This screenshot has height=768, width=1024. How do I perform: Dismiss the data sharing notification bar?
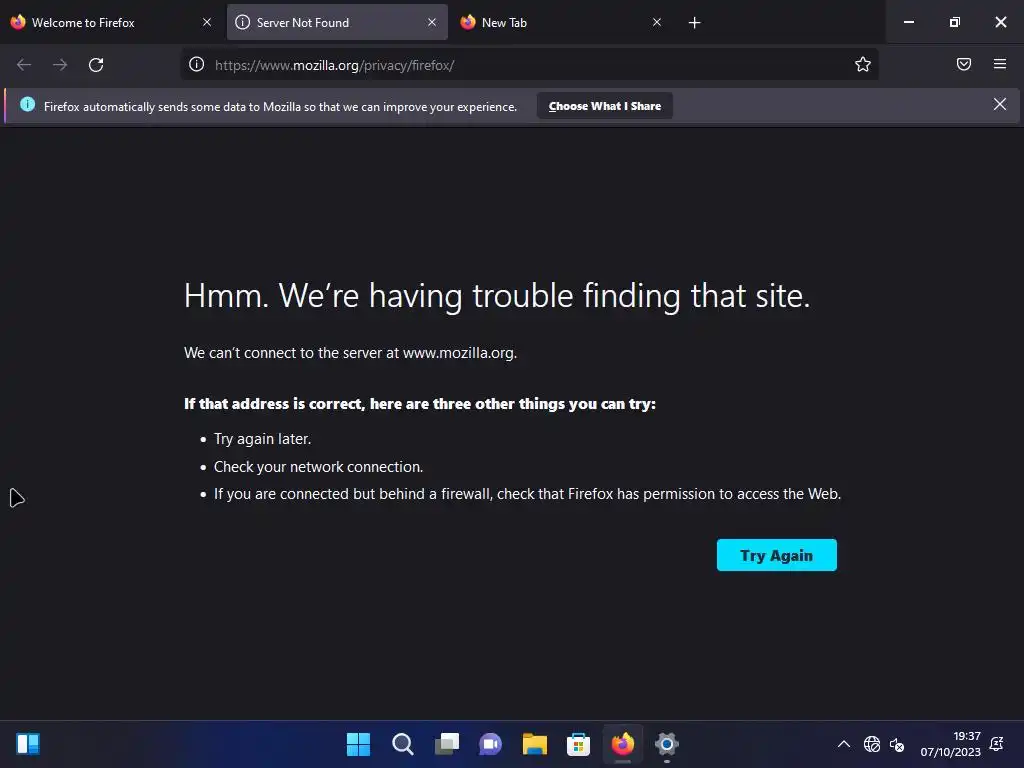(1000, 104)
